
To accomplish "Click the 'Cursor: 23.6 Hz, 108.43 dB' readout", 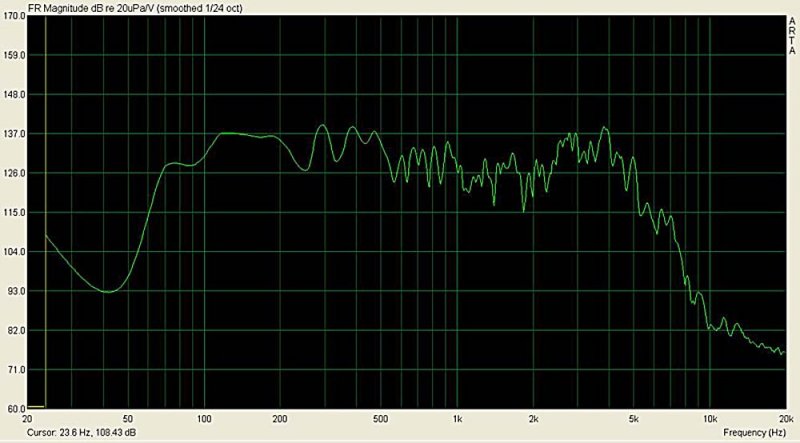I will click(x=82, y=432).
